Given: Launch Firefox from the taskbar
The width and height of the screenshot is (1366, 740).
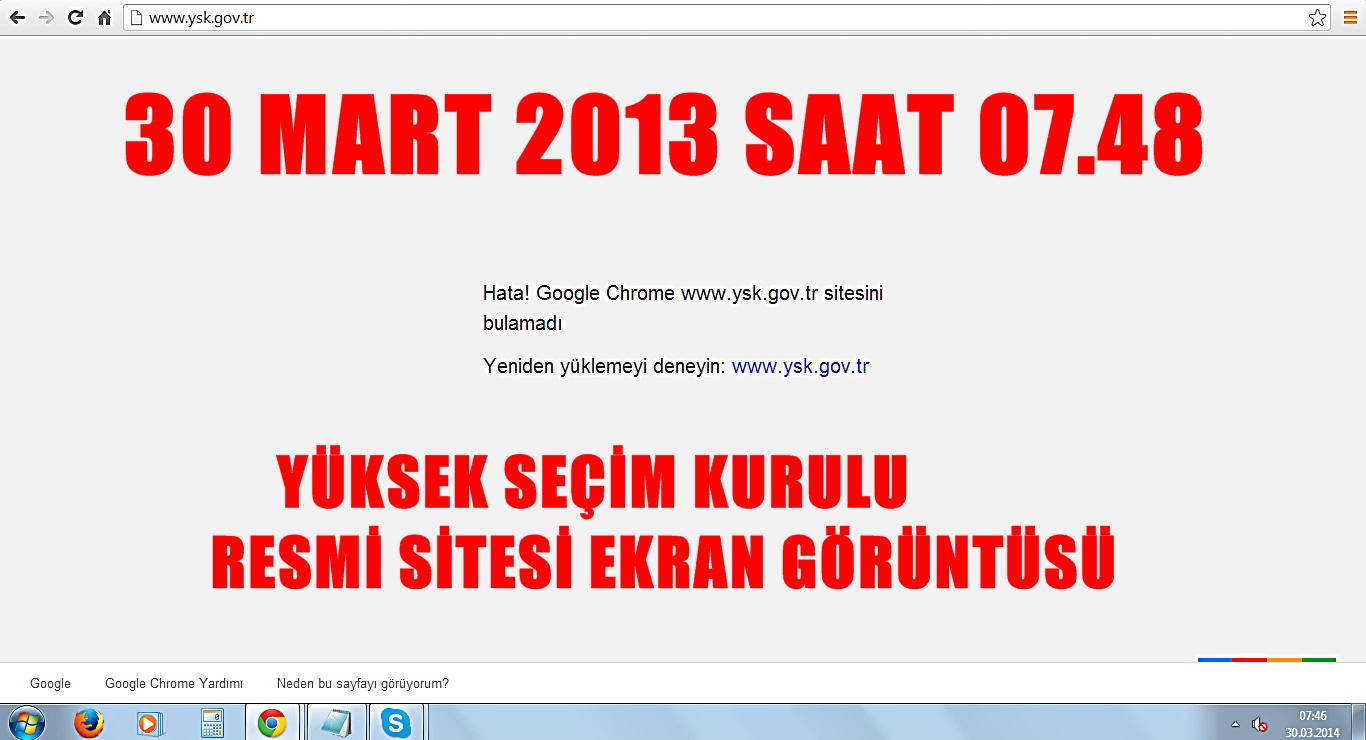Looking at the screenshot, I should click(x=89, y=722).
